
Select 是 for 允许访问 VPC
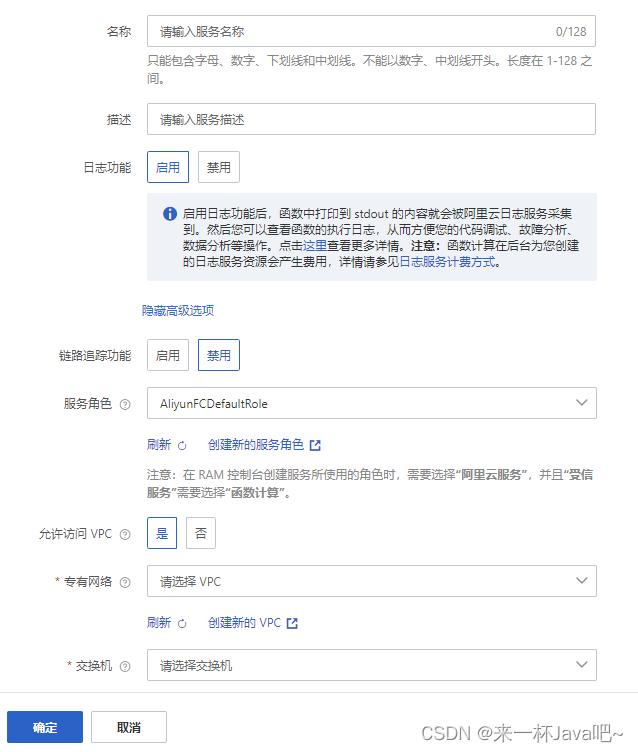pos(162,533)
